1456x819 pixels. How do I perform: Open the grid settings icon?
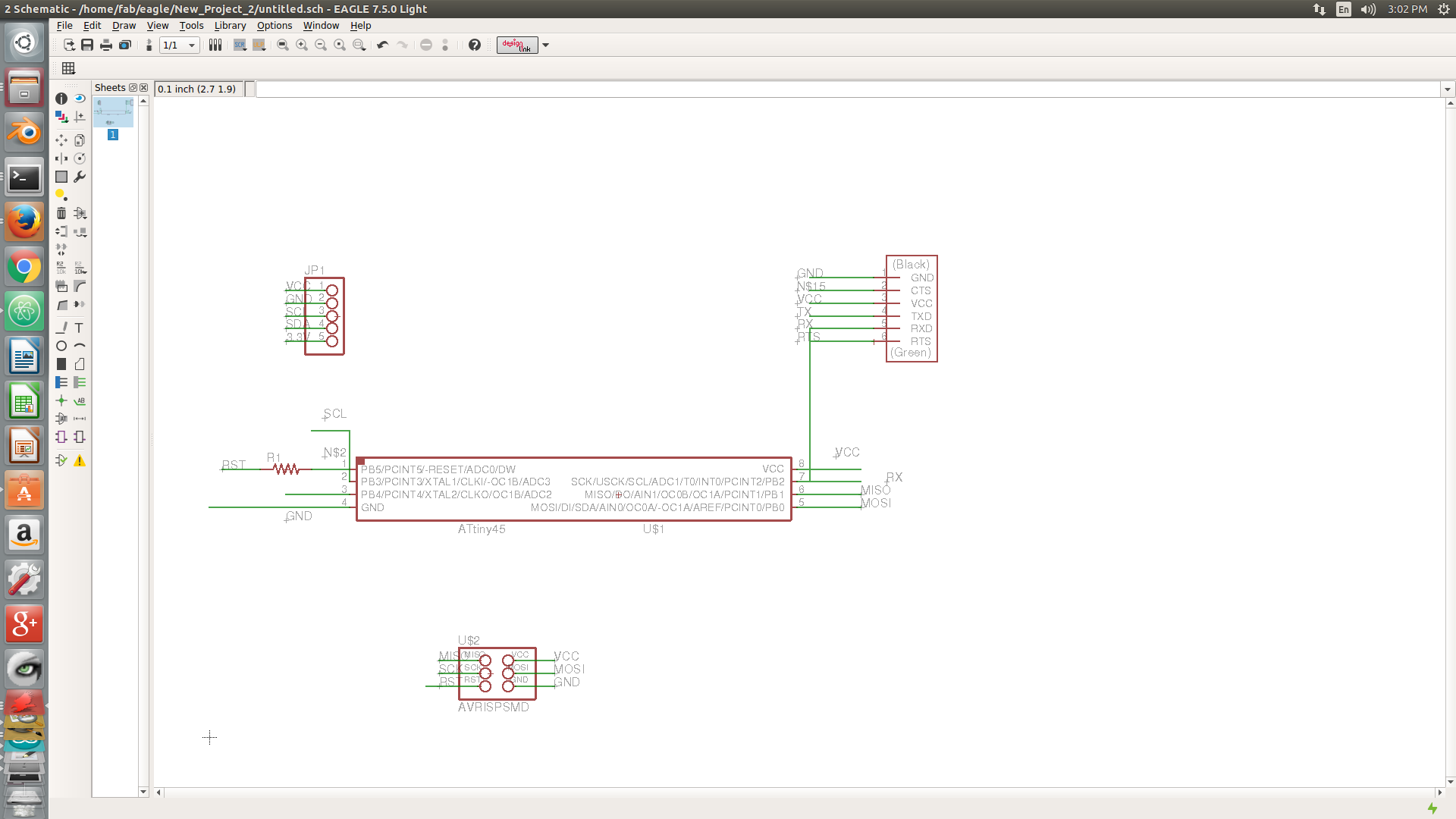[x=68, y=68]
